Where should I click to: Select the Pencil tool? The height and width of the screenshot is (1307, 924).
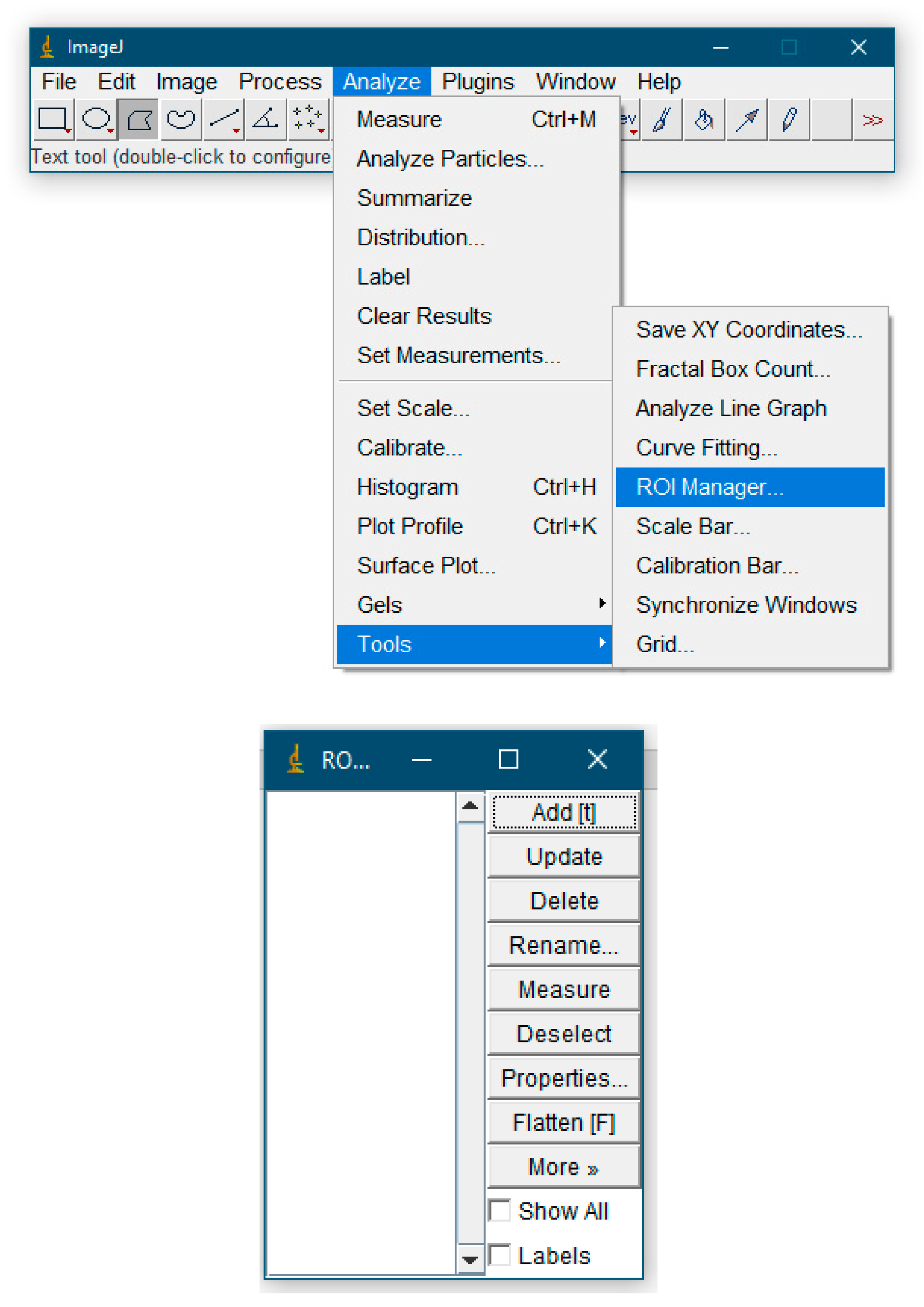[x=789, y=120]
